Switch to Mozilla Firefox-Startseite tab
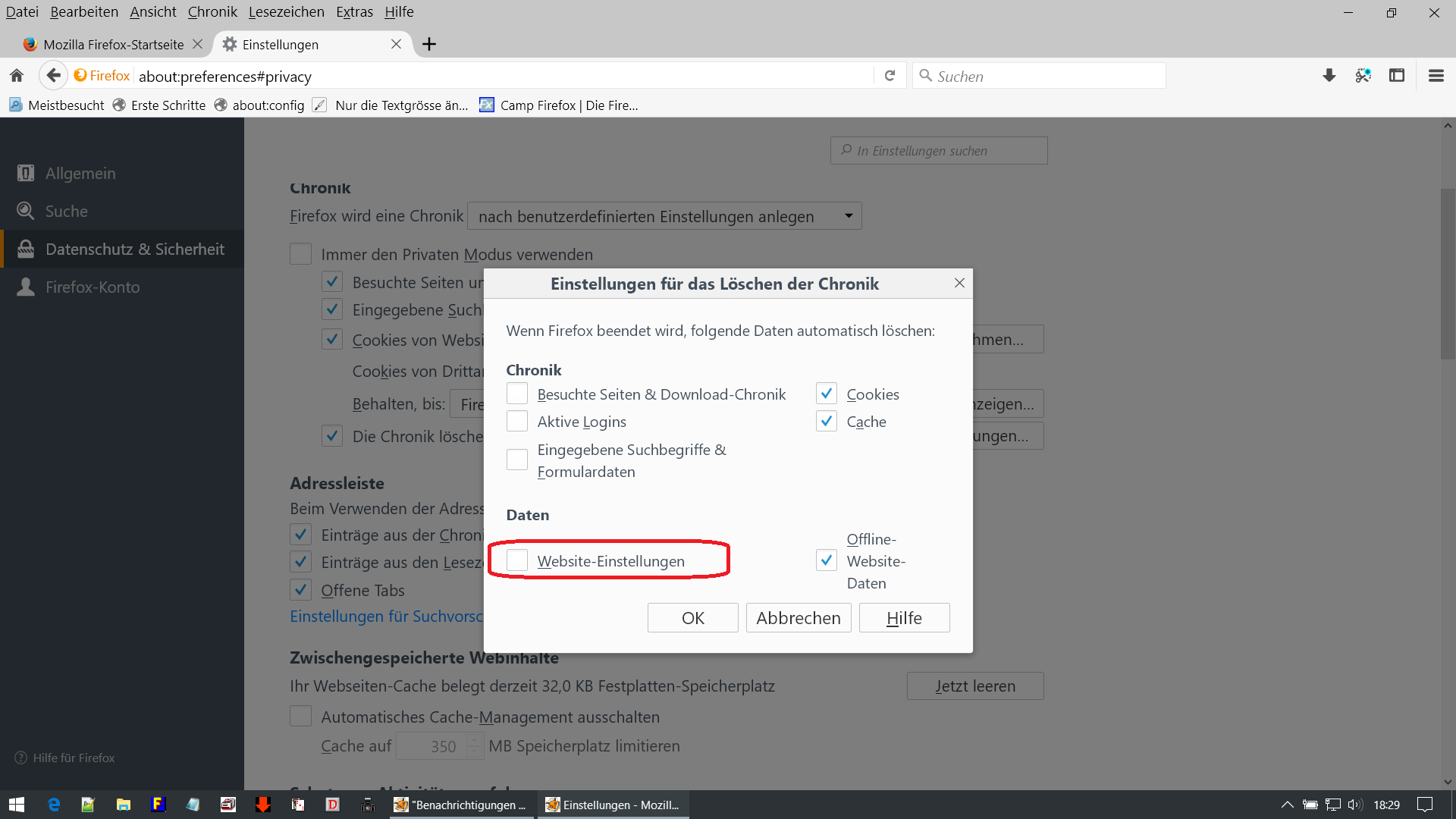 pos(113,44)
